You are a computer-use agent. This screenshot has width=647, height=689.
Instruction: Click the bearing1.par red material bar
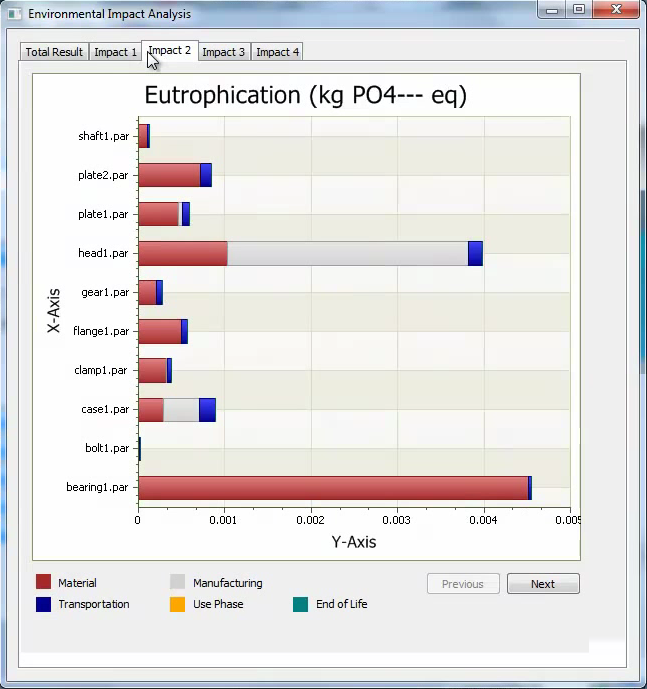[x=332, y=488]
